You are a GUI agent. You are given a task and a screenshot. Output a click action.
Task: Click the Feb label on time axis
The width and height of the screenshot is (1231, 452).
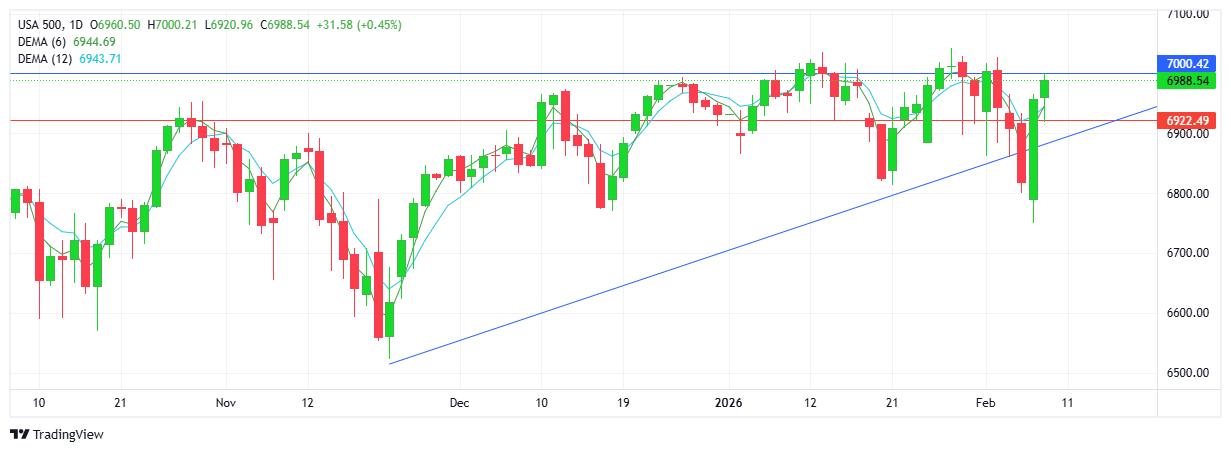coord(986,403)
